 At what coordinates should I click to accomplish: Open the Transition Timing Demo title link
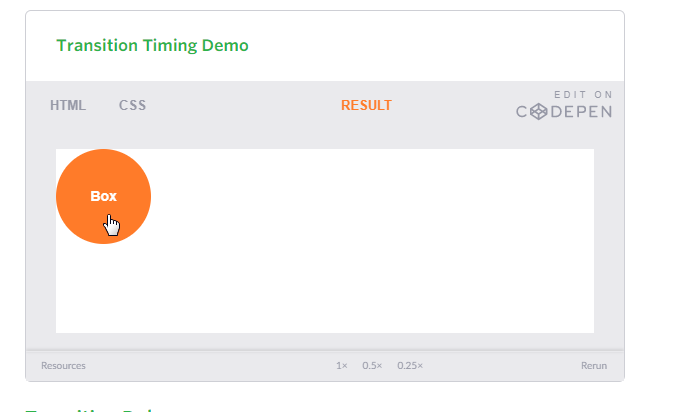click(153, 45)
